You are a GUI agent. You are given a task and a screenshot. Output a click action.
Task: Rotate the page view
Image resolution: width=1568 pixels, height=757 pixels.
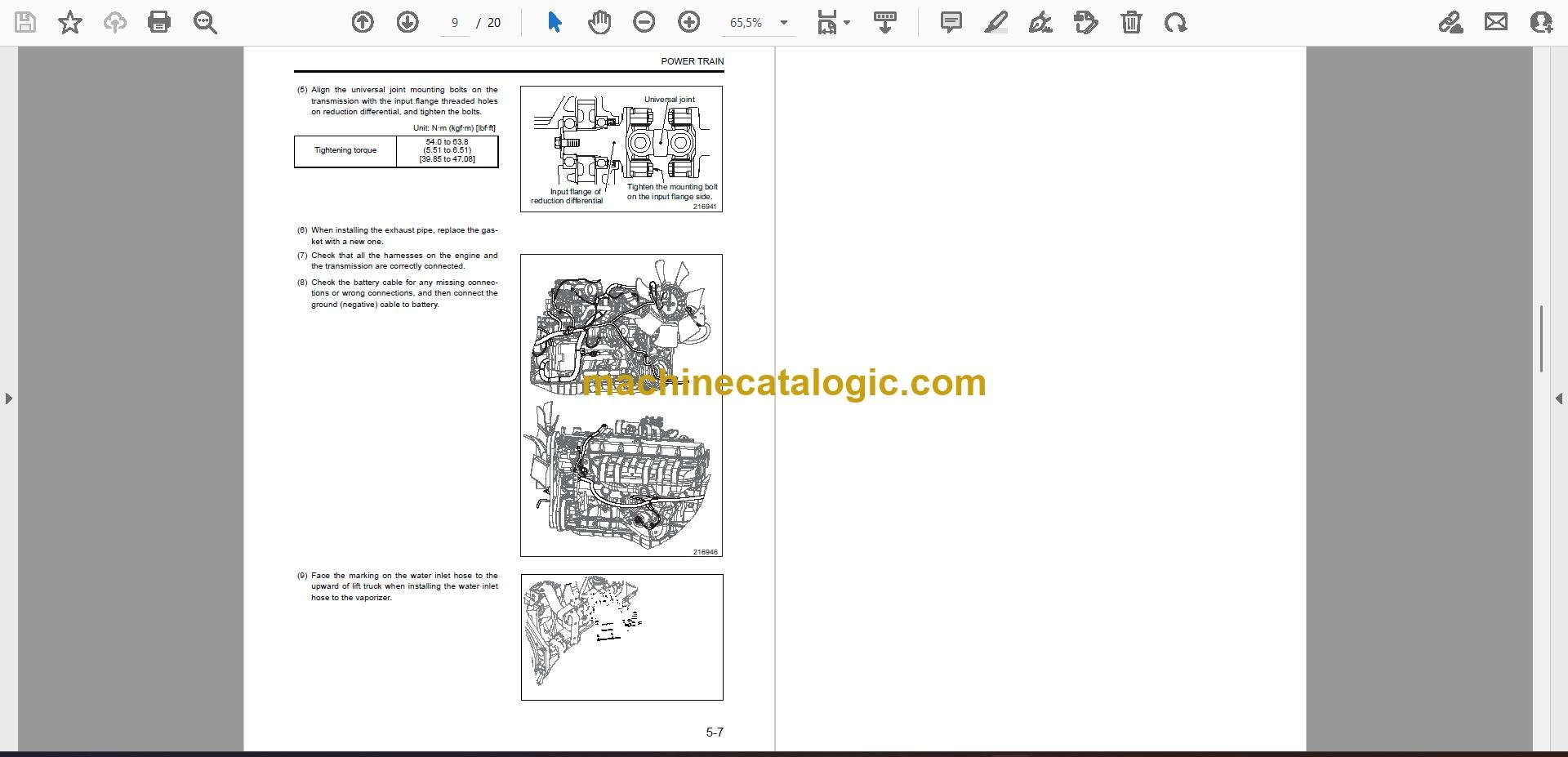click(x=1176, y=22)
